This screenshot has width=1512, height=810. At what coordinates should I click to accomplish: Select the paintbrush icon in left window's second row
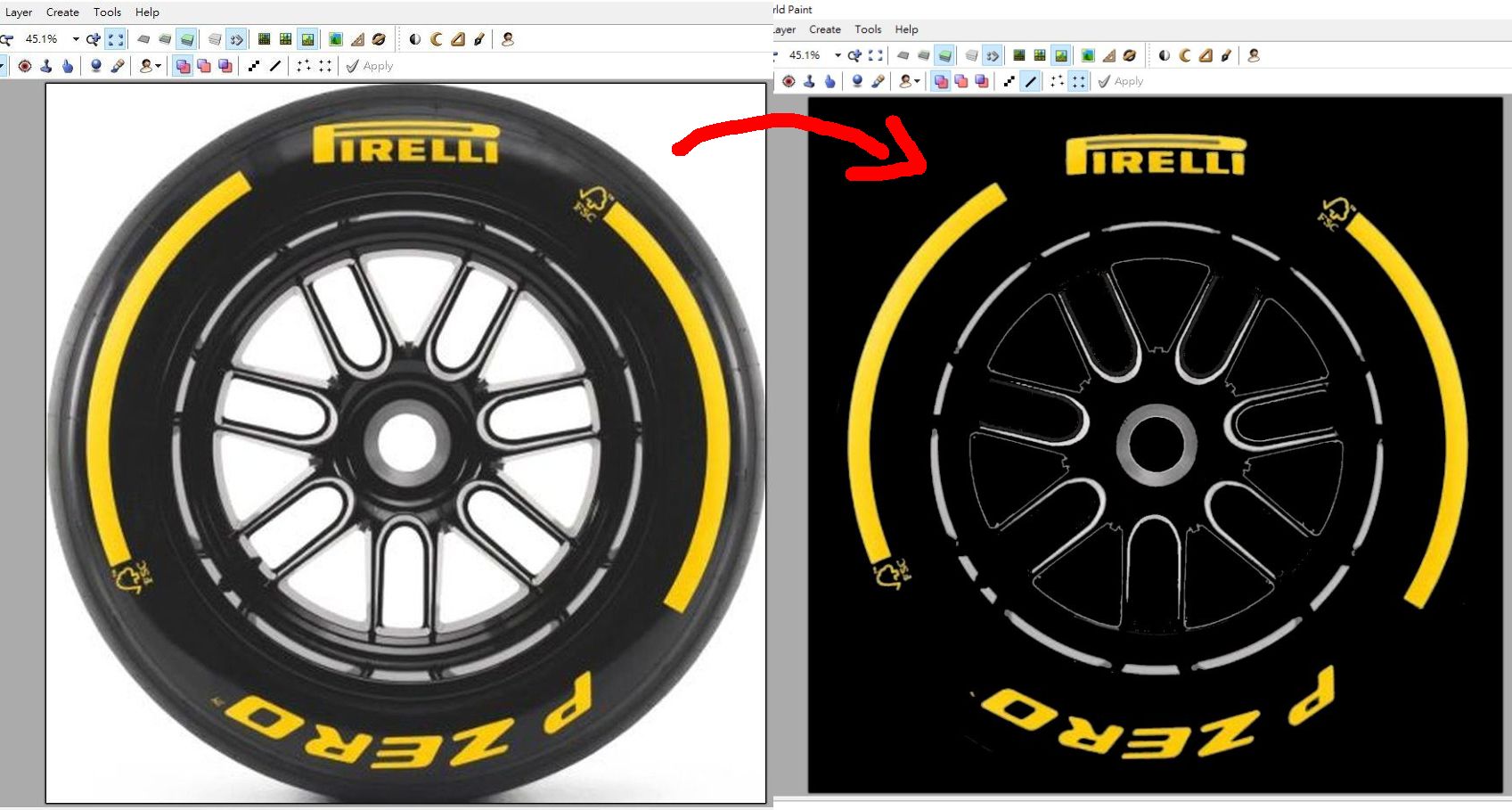point(118,66)
